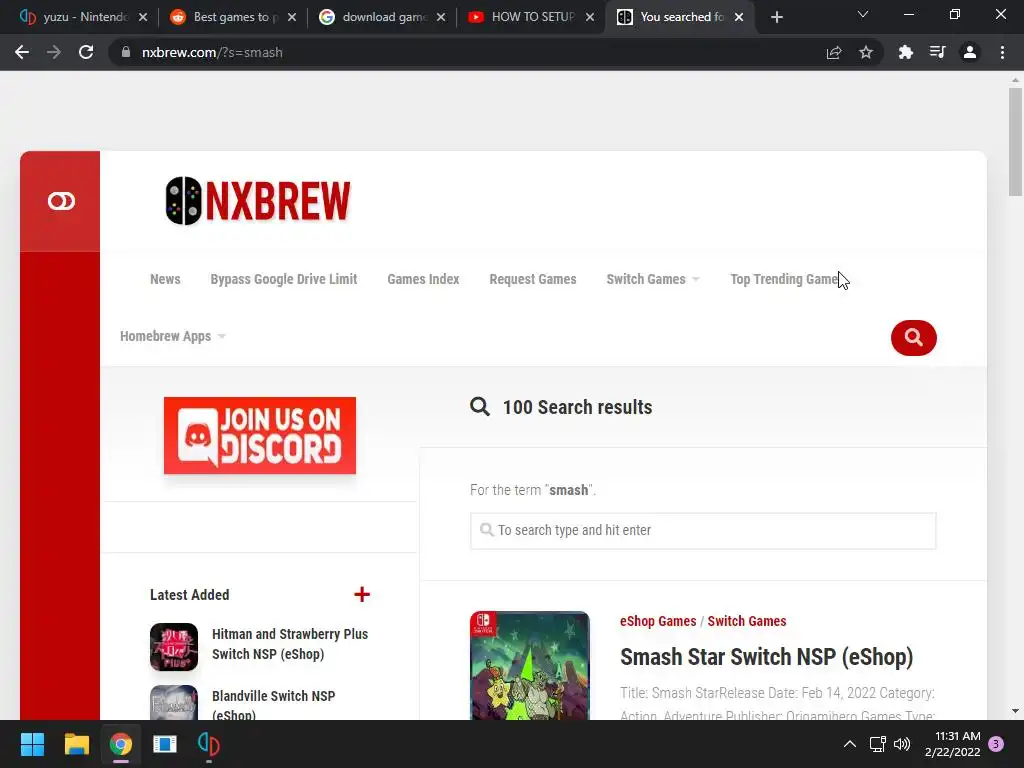
Task: Open network status tray icon
Action: click(877, 744)
